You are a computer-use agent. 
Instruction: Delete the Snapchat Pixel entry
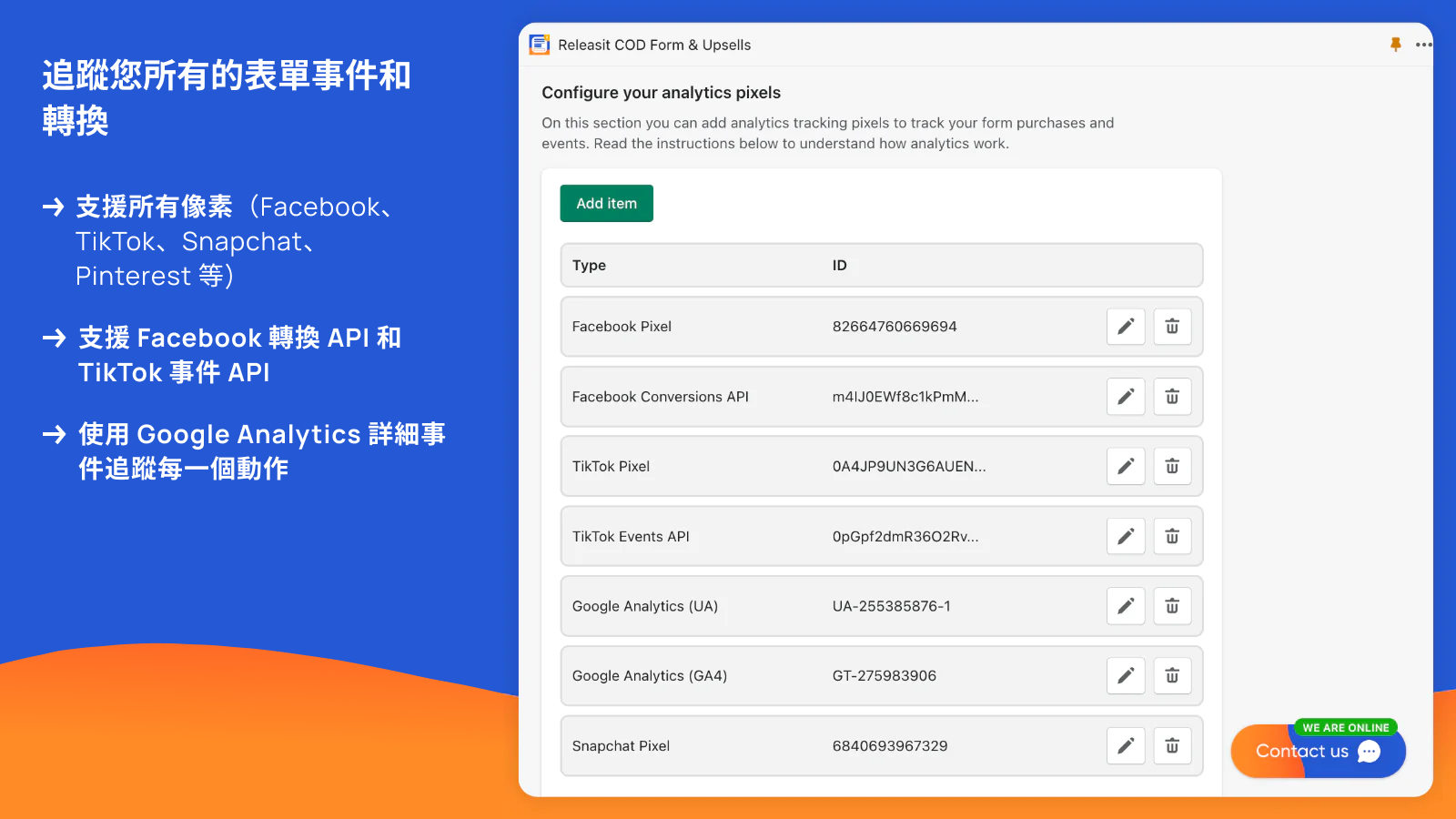tap(1172, 746)
